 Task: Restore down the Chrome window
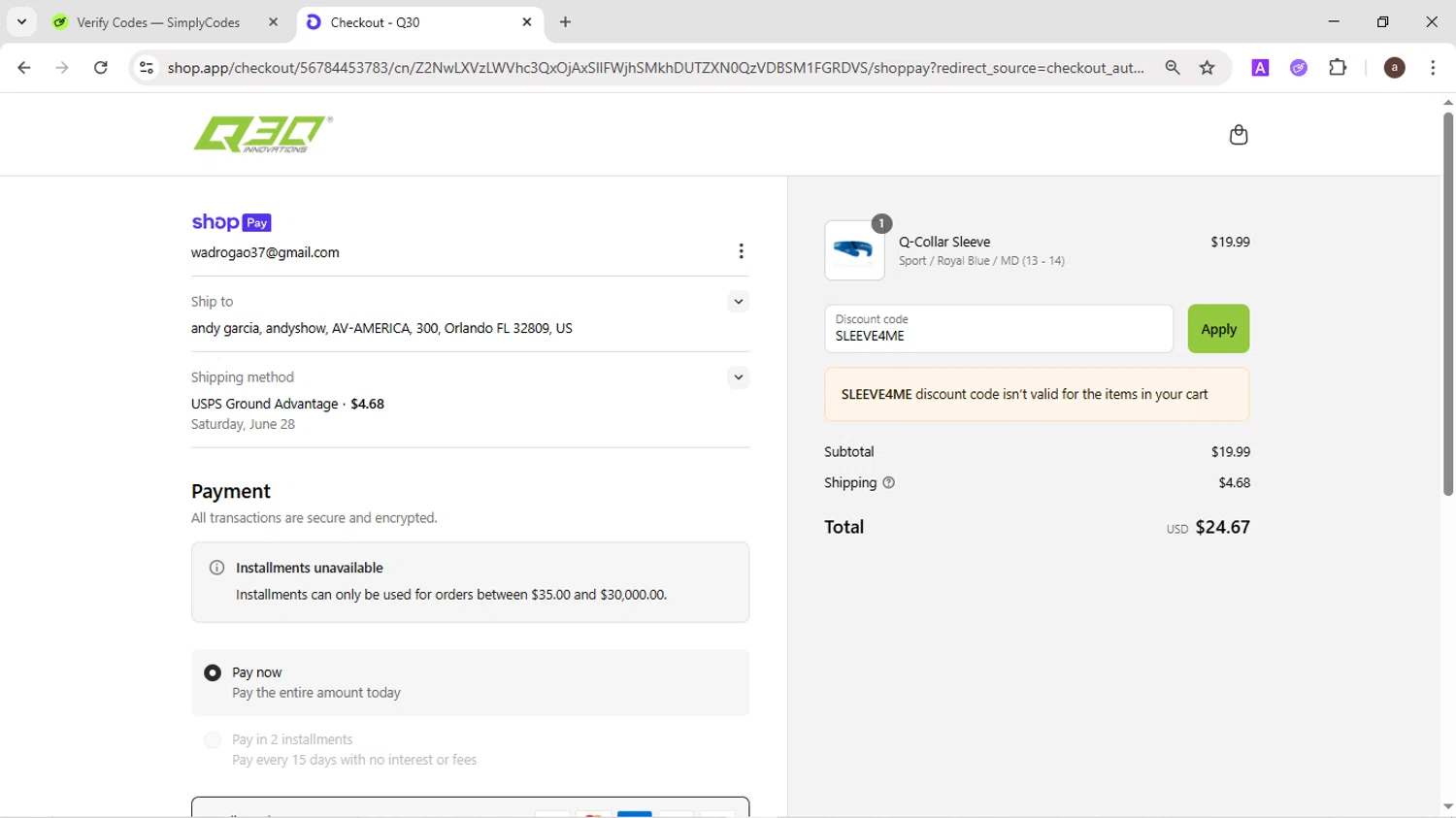point(1383,21)
